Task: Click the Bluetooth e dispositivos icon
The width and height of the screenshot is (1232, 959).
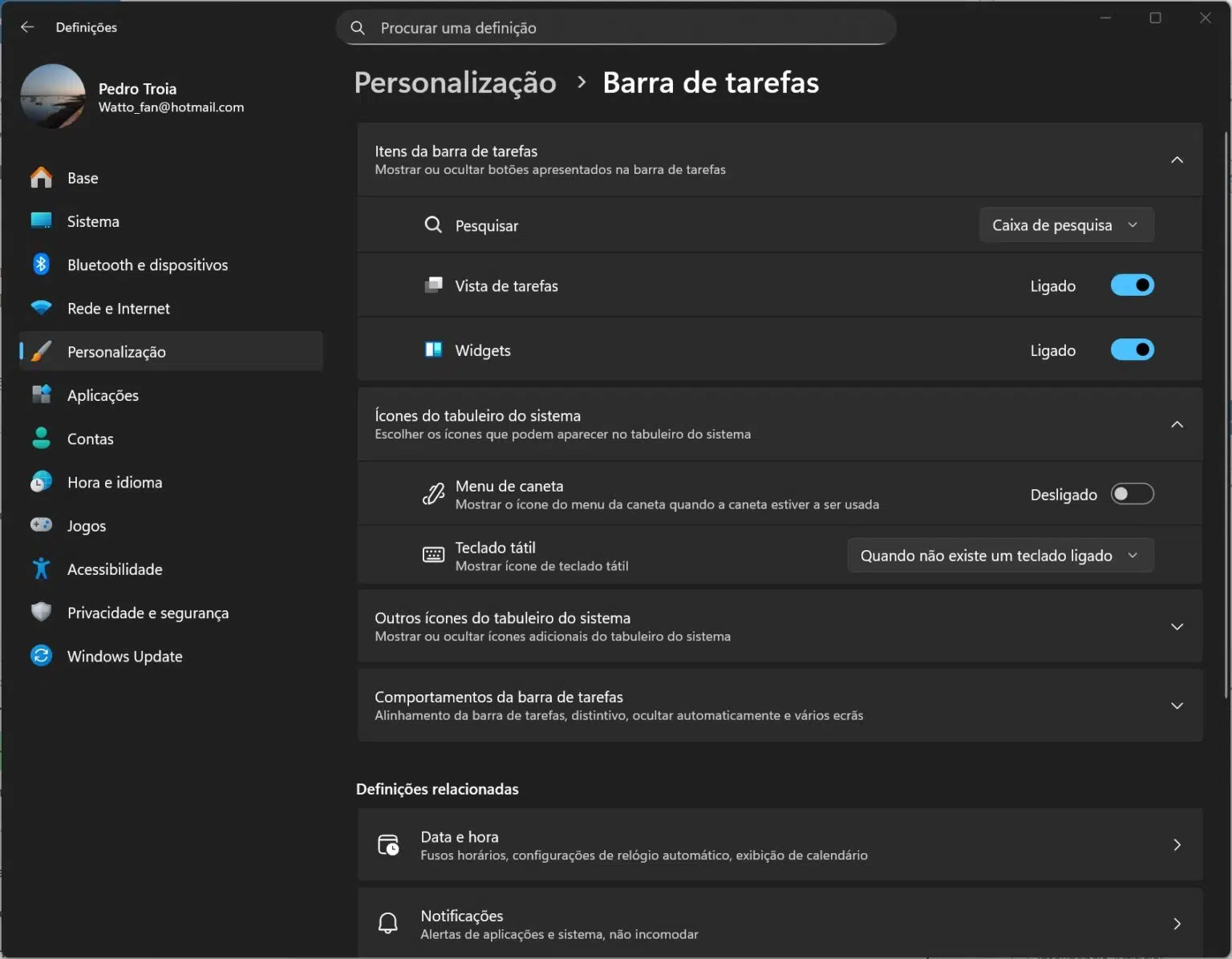Action: [x=41, y=265]
